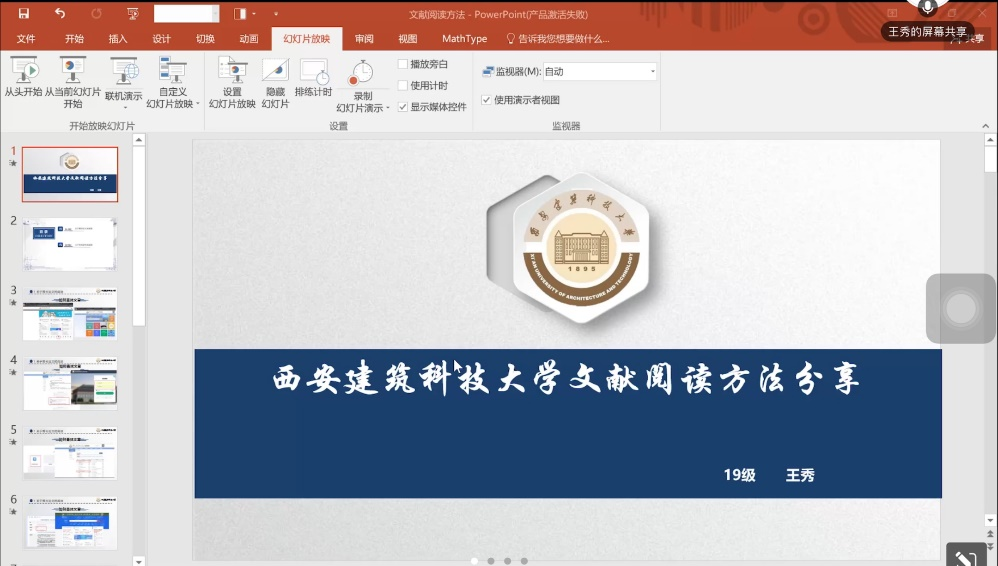Enable 播放旁白 checkbox
998x566 pixels.
403,64
